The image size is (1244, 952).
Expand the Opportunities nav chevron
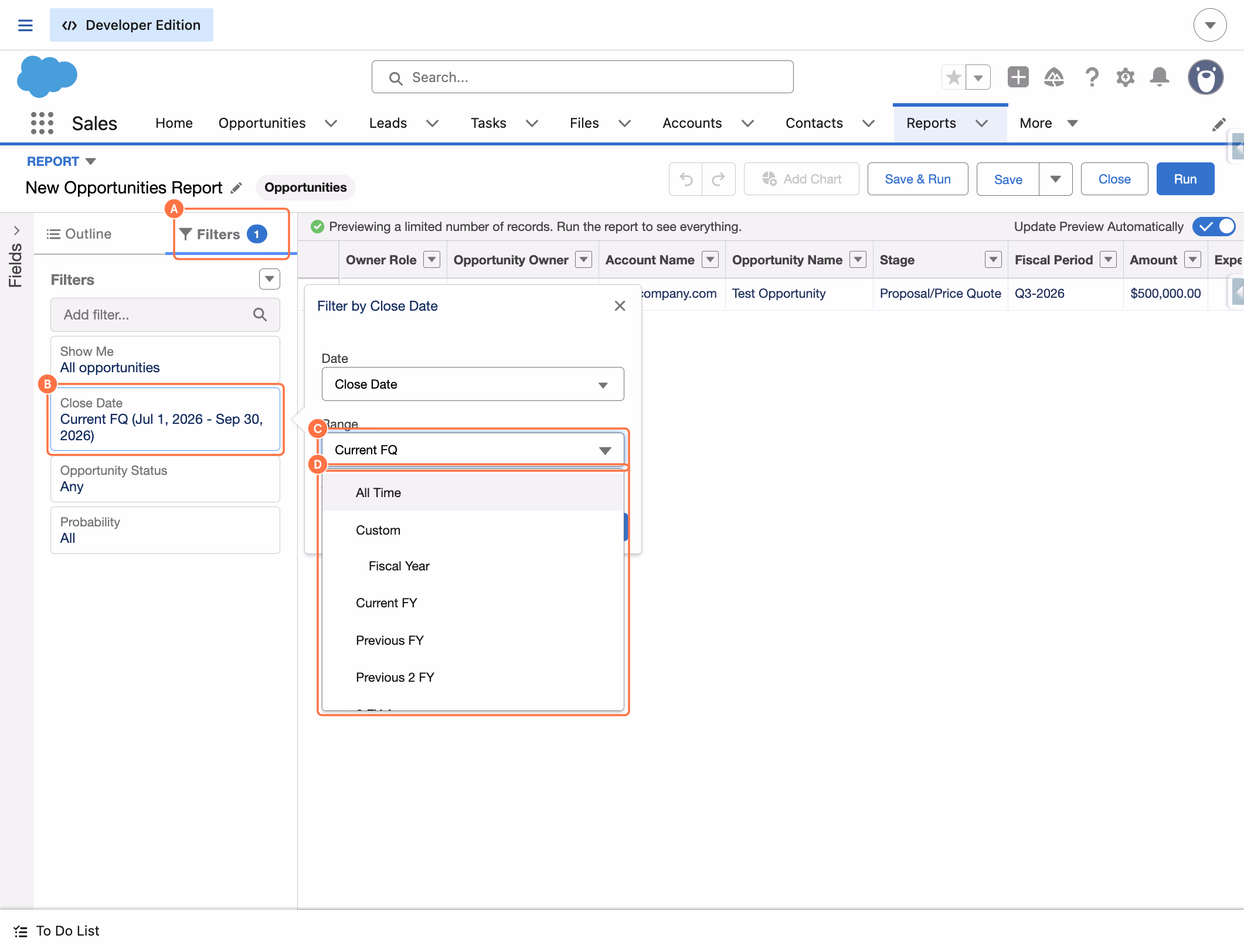tap(331, 123)
